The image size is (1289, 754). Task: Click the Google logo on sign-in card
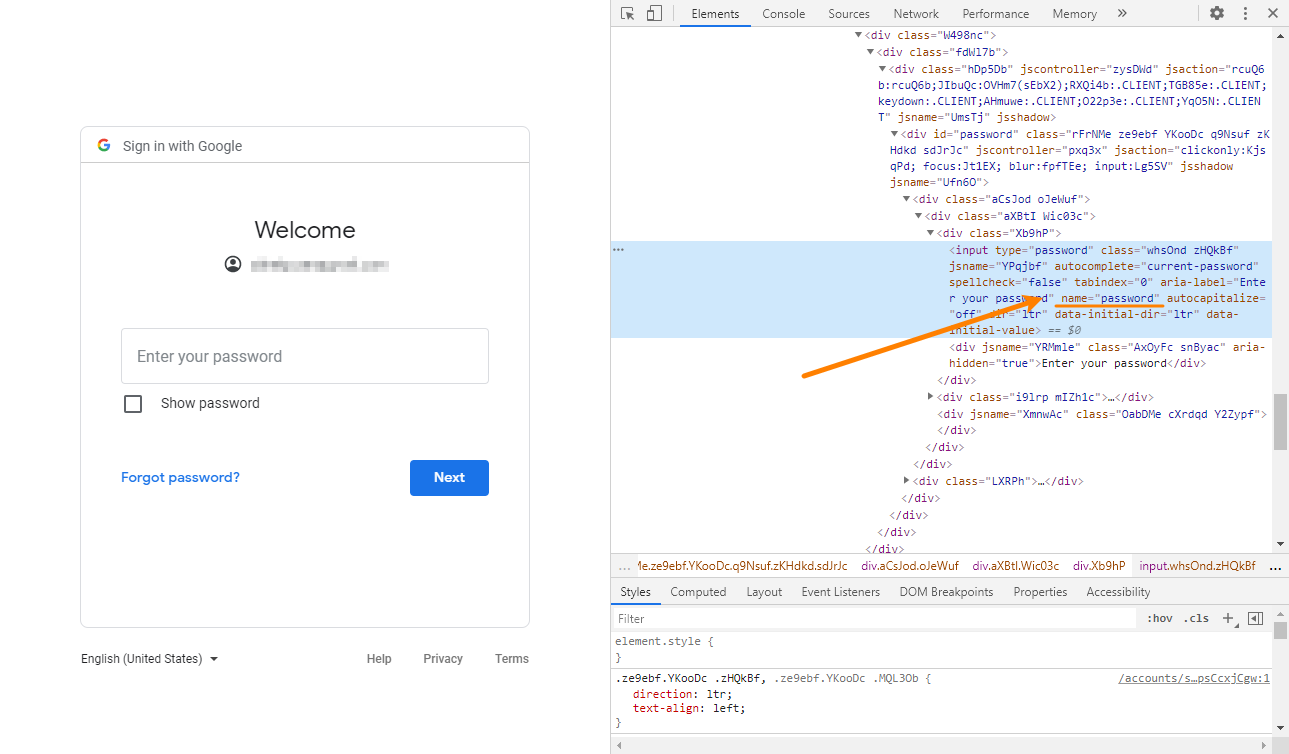click(104, 144)
